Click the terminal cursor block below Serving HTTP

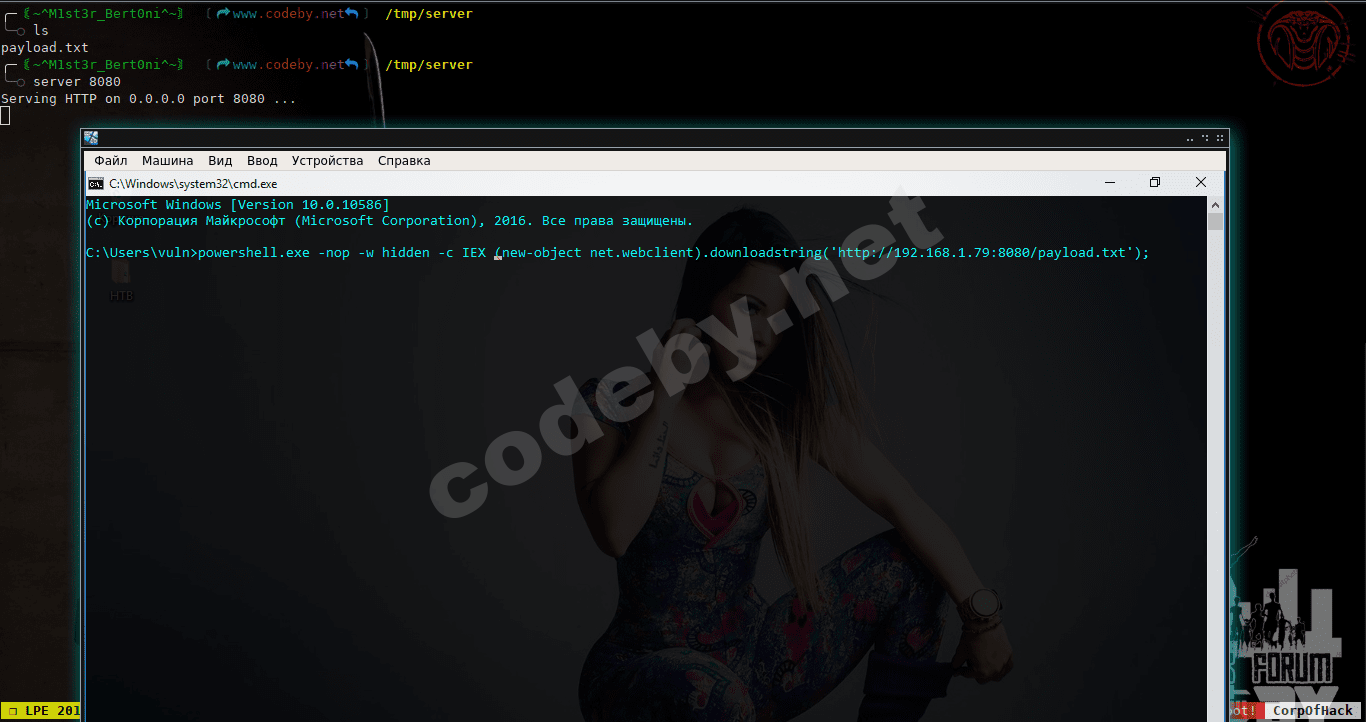pyautogui.click(x=5, y=115)
